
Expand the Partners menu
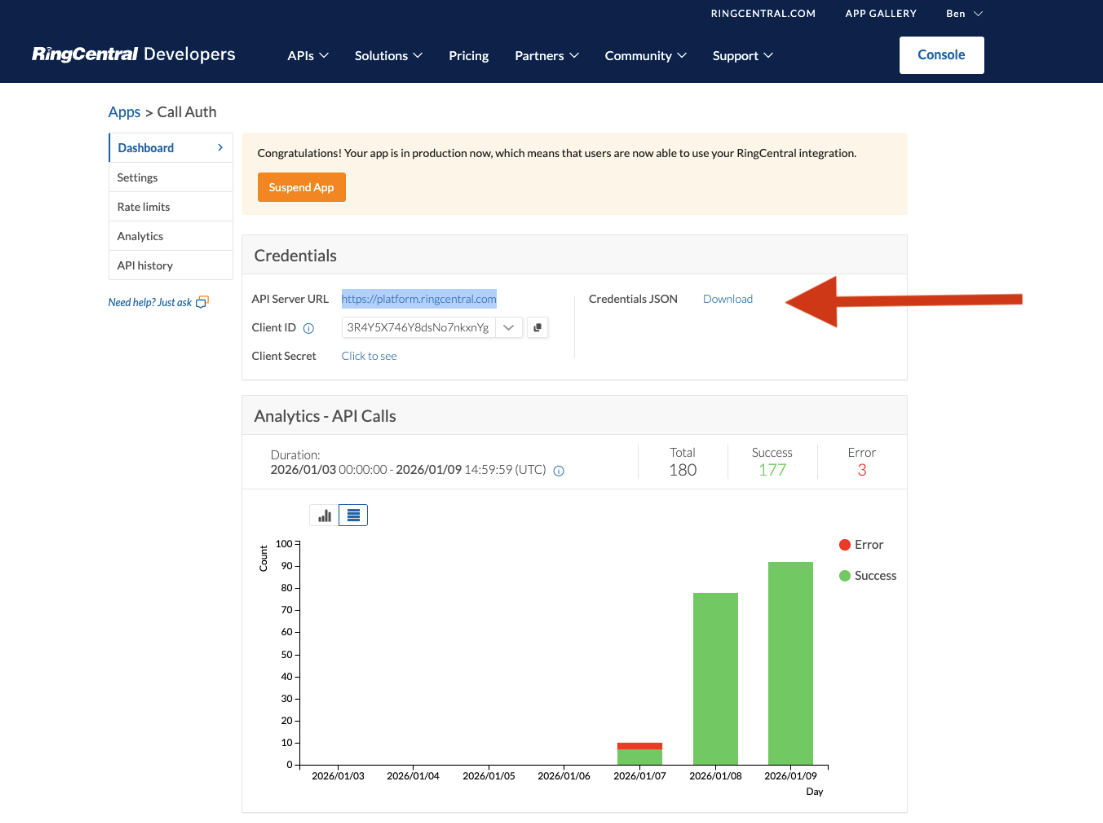click(547, 56)
